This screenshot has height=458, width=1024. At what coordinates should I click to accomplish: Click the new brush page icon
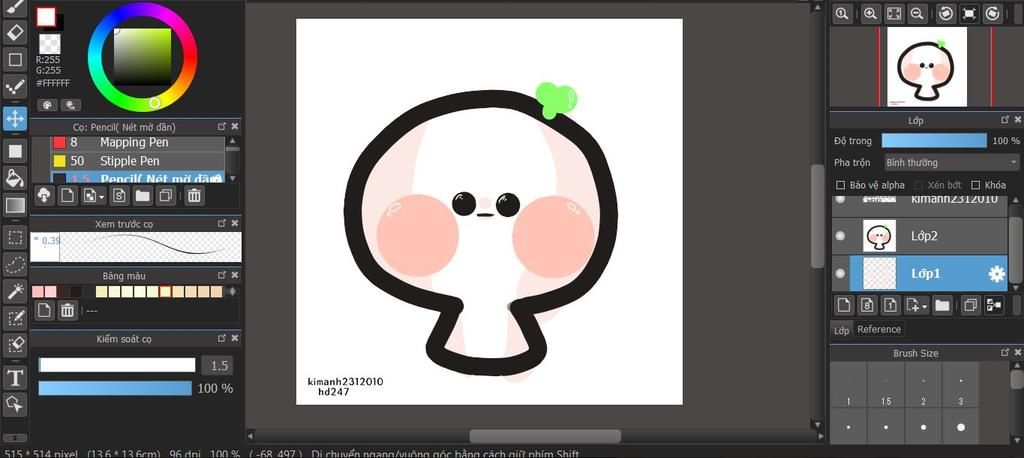67,195
